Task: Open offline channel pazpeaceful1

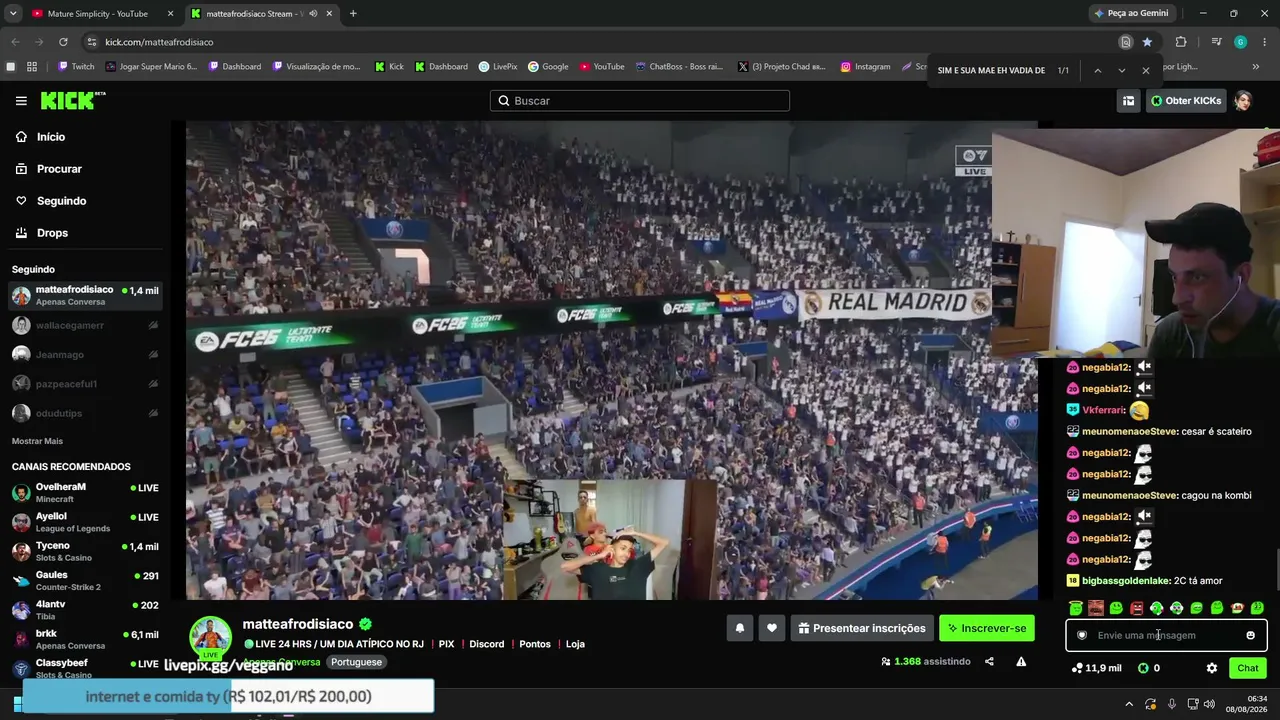Action: click(85, 384)
